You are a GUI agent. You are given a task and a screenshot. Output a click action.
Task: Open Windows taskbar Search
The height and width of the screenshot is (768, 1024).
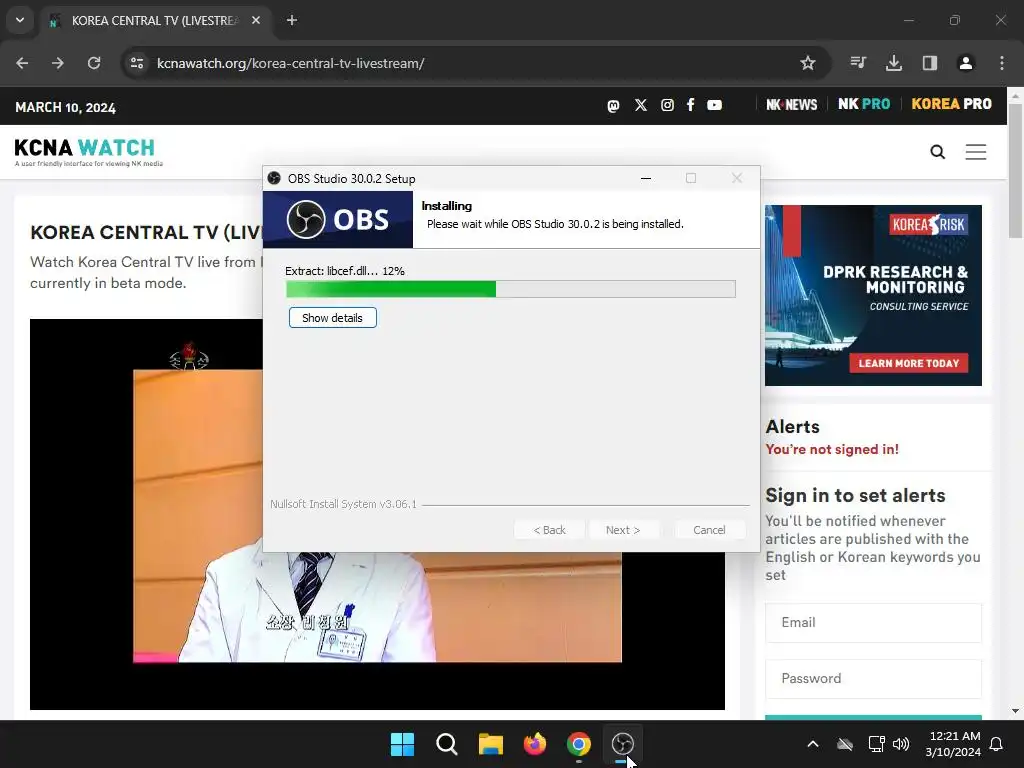coord(447,744)
